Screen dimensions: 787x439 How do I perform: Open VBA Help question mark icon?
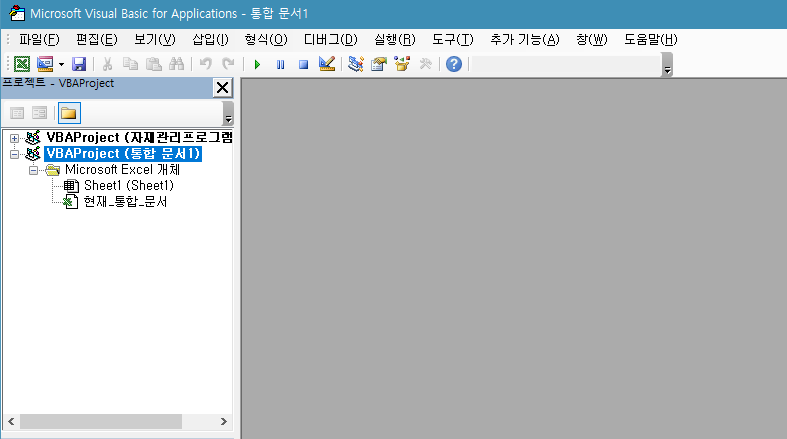point(454,64)
